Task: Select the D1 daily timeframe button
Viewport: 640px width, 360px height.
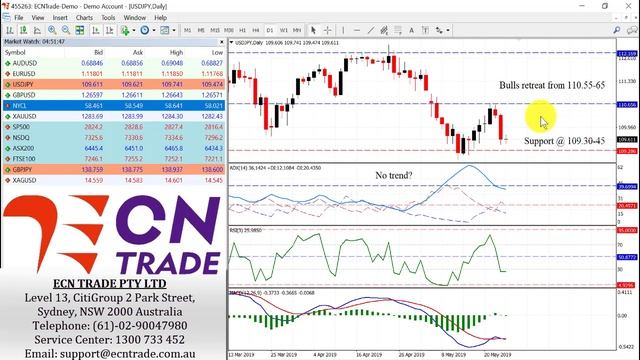Action: (270, 30)
